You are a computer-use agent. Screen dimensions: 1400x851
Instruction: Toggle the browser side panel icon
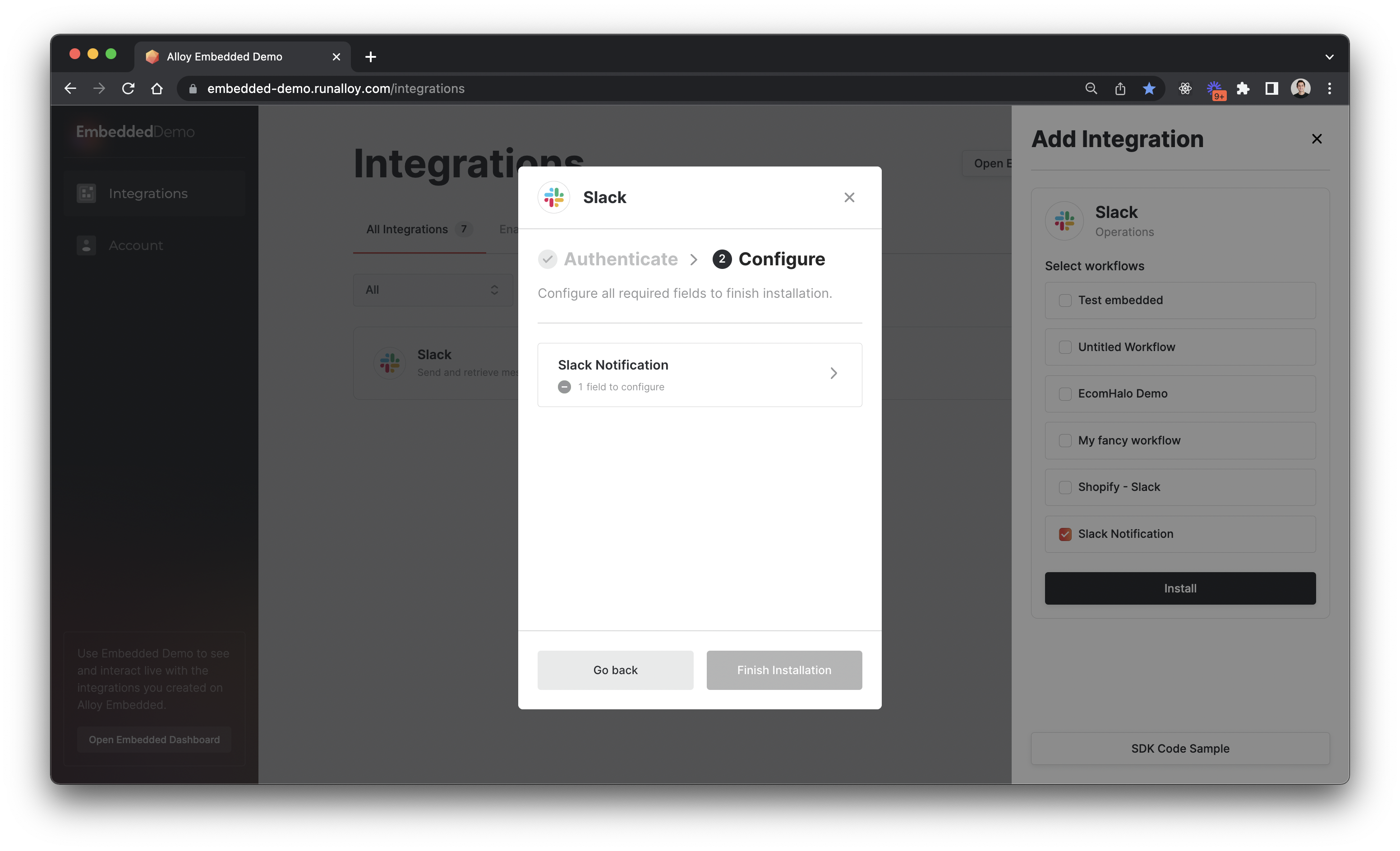[x=1271, y=88]
